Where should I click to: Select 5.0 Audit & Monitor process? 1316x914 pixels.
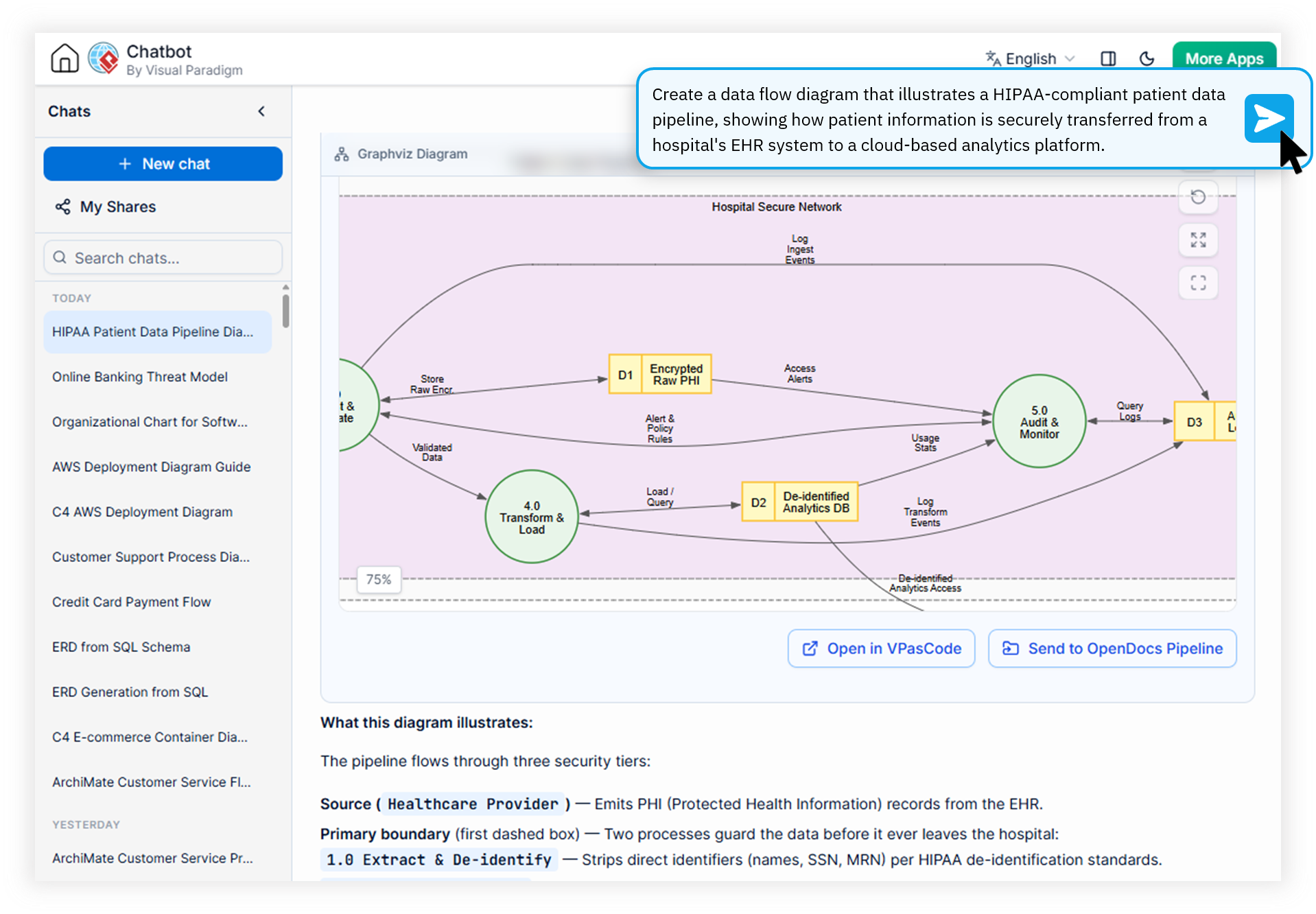tap(1039, 421)
